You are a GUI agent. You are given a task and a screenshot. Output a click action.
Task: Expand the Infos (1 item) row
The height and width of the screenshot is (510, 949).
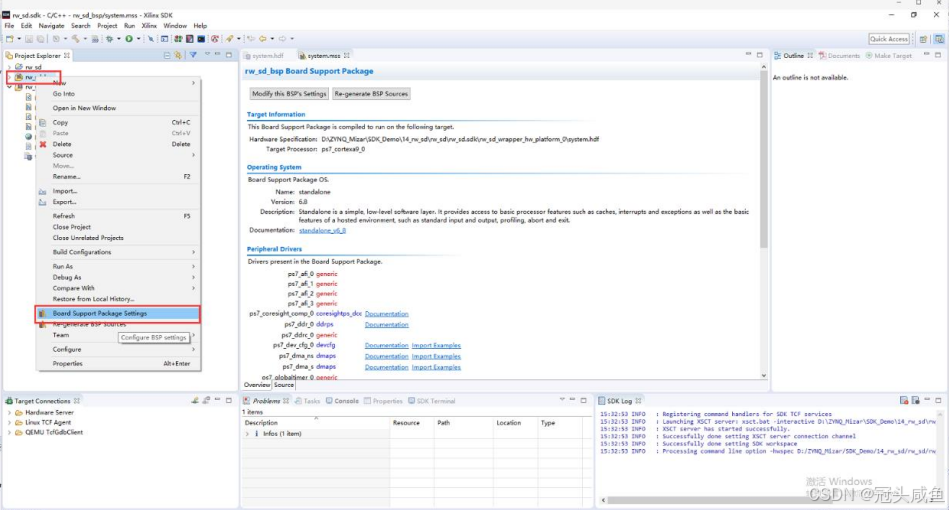click(247, 434)
